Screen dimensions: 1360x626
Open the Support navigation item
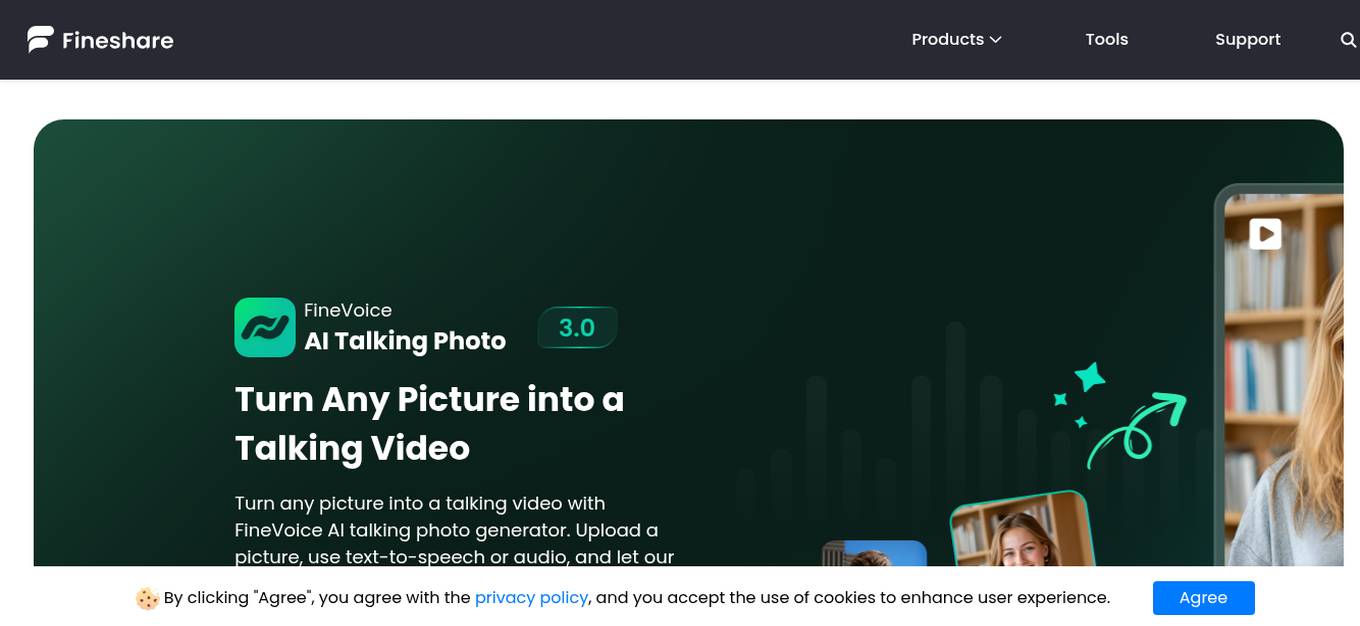click(x=1248, y=39)
